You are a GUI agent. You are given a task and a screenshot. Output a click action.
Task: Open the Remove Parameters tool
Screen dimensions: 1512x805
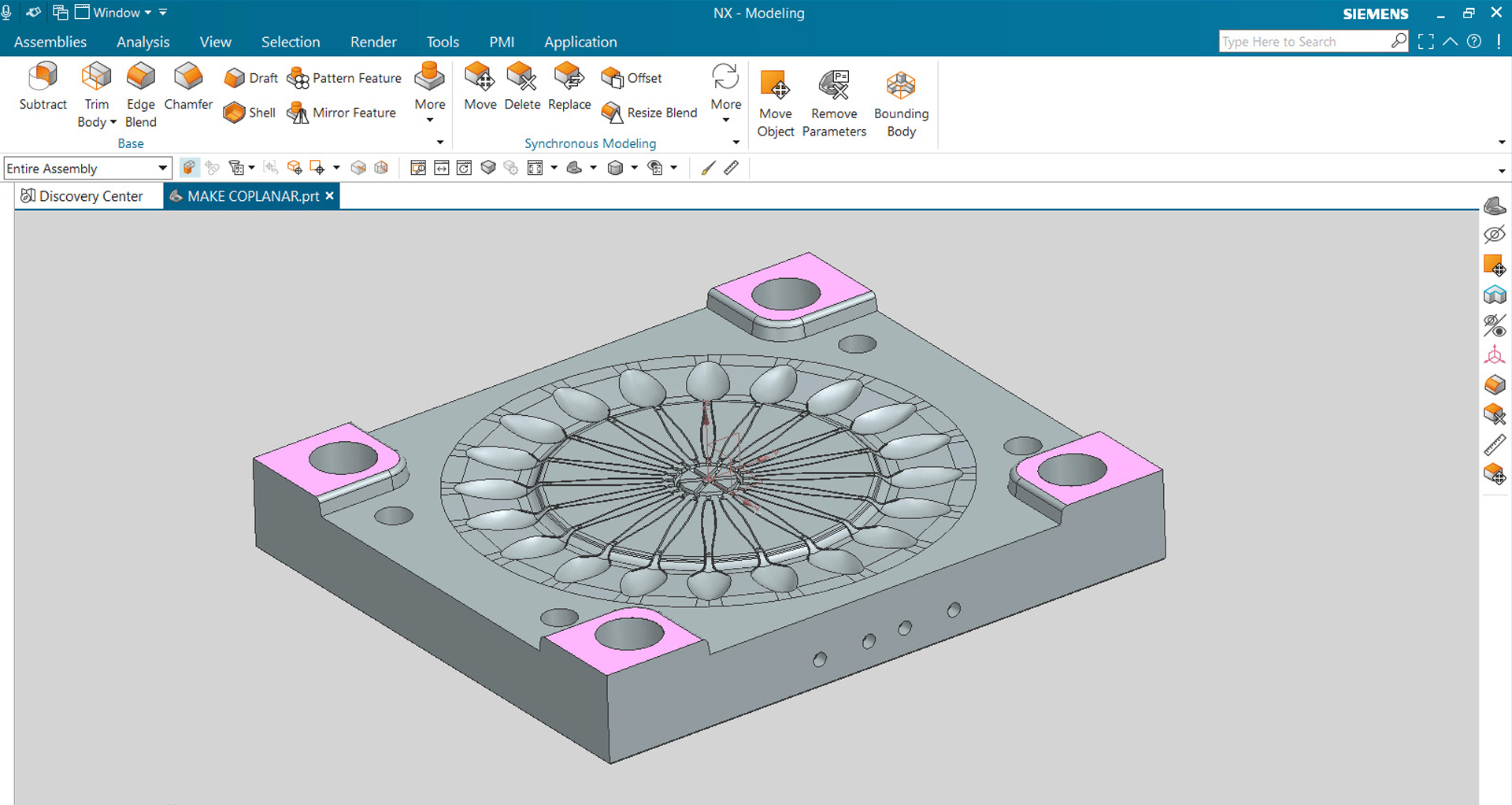point(834,102)
